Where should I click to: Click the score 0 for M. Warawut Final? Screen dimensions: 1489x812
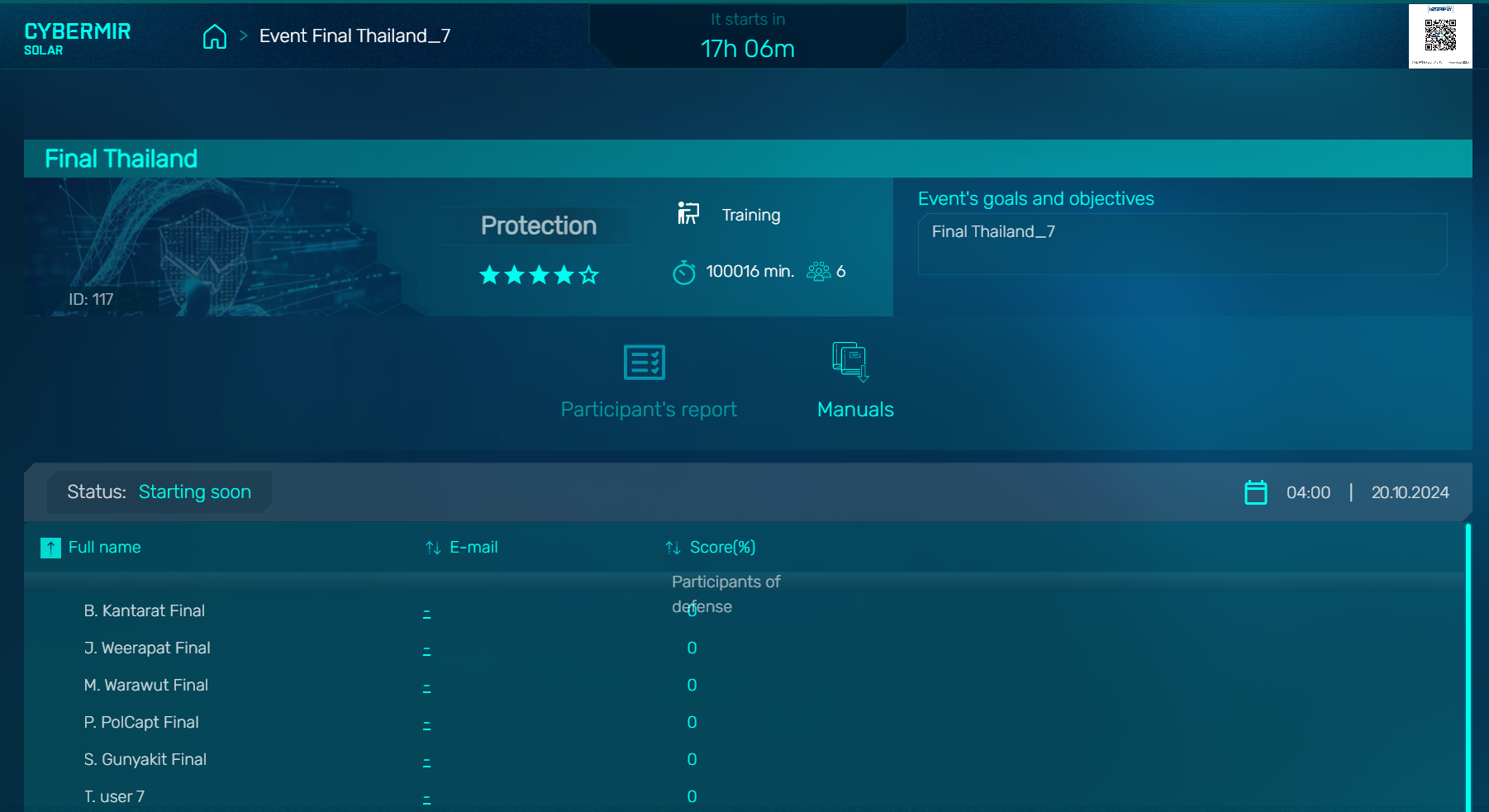pos(692,686)
